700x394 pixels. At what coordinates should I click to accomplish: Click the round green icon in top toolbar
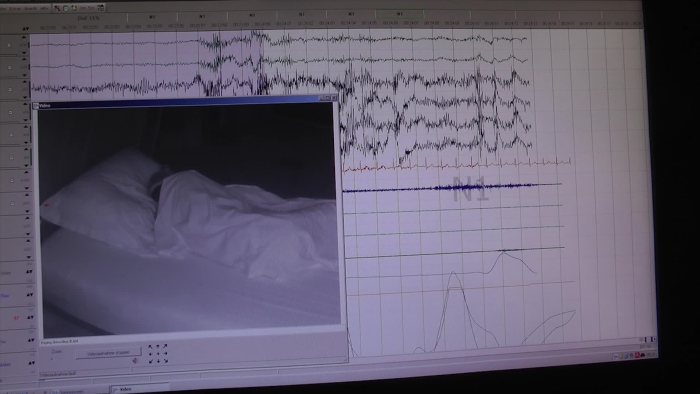[x=66, y=8]
